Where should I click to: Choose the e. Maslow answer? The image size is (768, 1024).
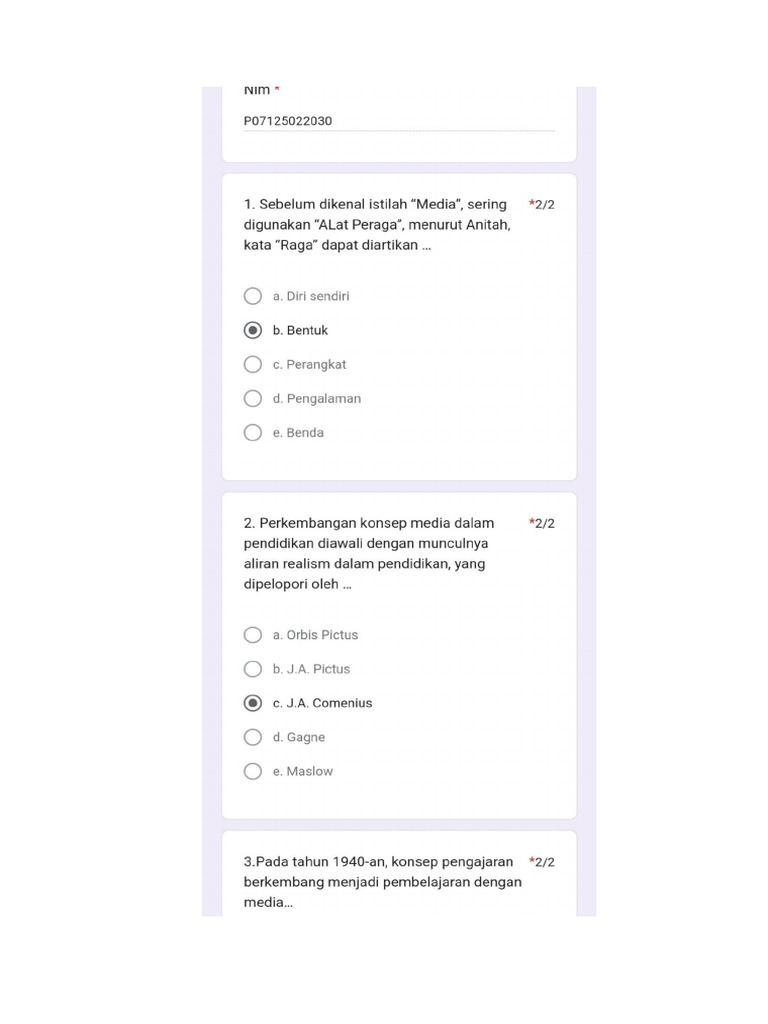[253, 771]
